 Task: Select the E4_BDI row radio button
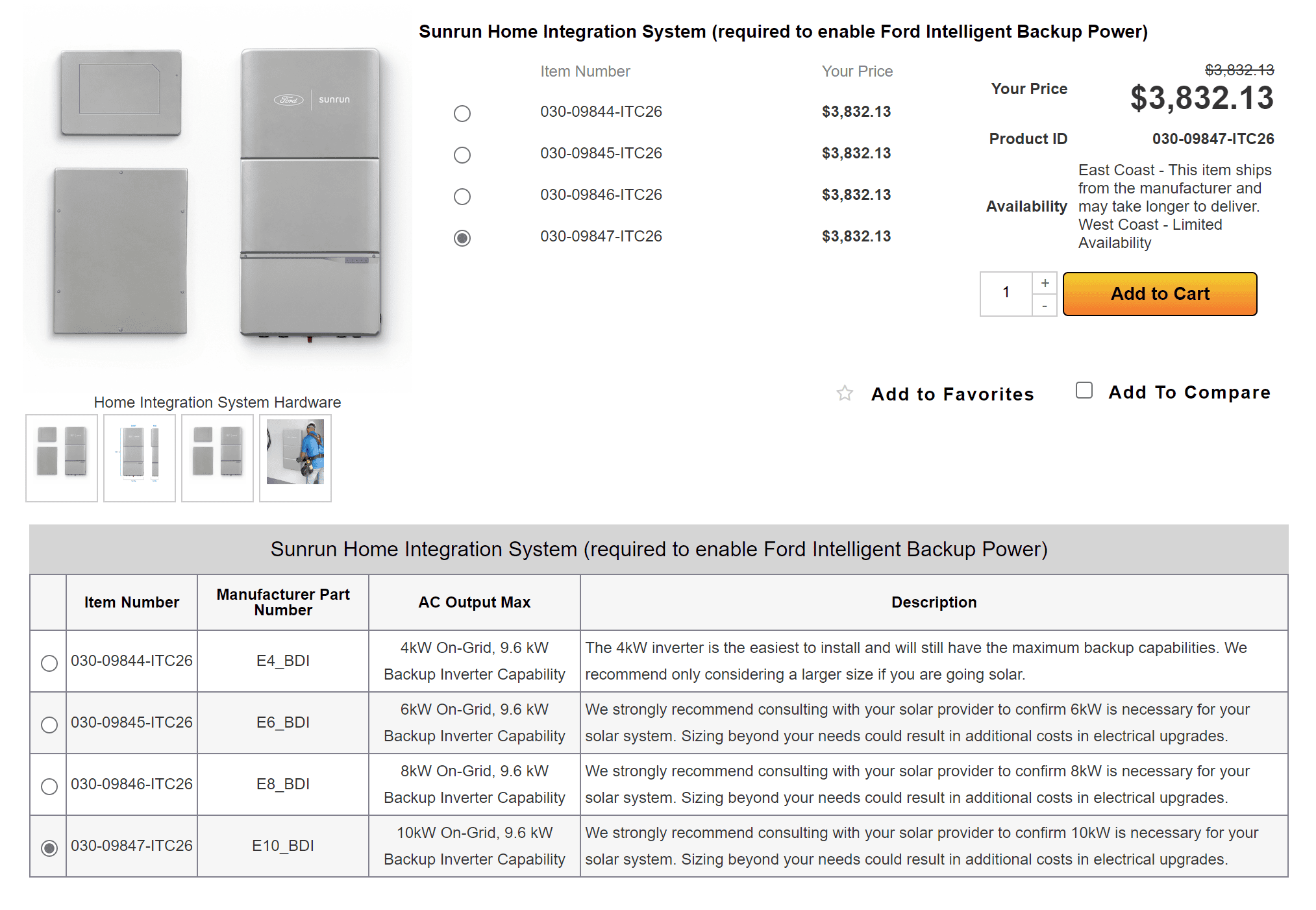(x=49, y=663)
